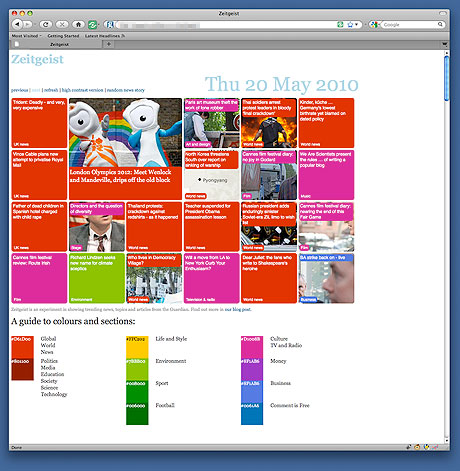Click the green Sport color swatch
Image resolution: width=460 pixels, height=471 pixels.
(x=137, y=391)
